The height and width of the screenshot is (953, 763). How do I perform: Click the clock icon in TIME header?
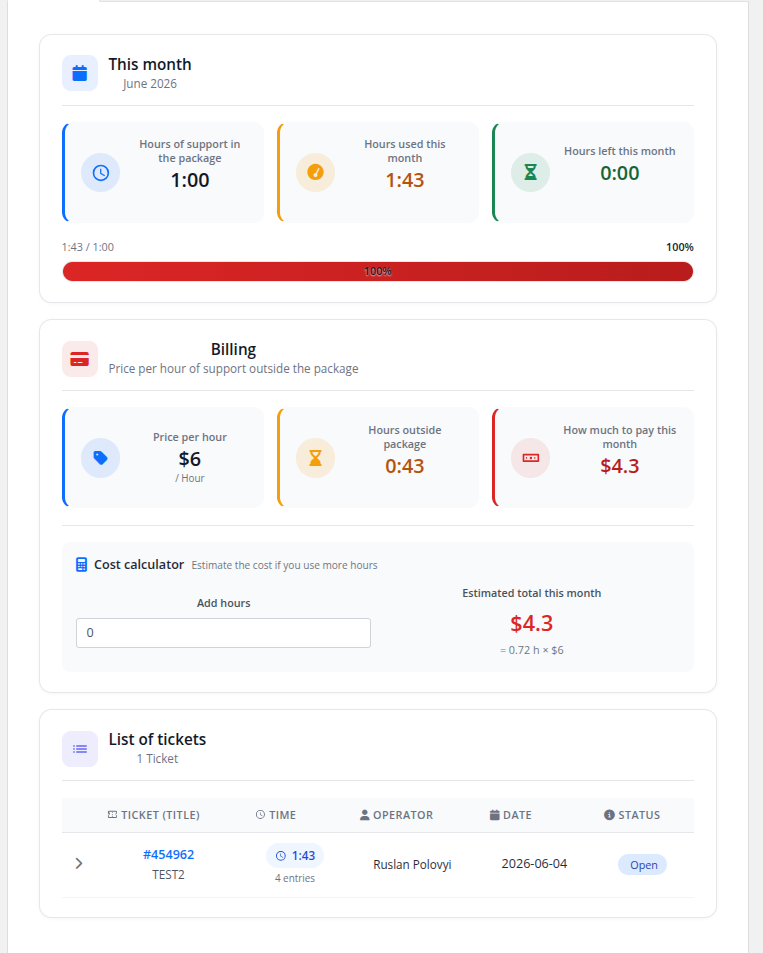[x=260, y=814]
